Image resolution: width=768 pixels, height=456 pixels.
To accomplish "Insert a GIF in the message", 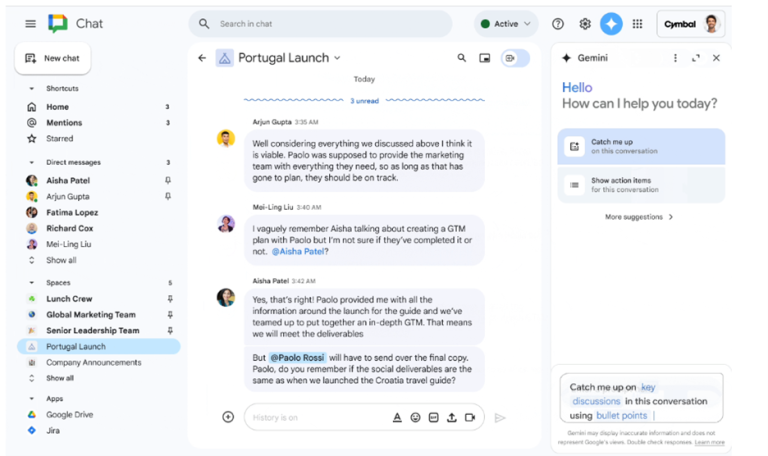I will pos(433,417).
